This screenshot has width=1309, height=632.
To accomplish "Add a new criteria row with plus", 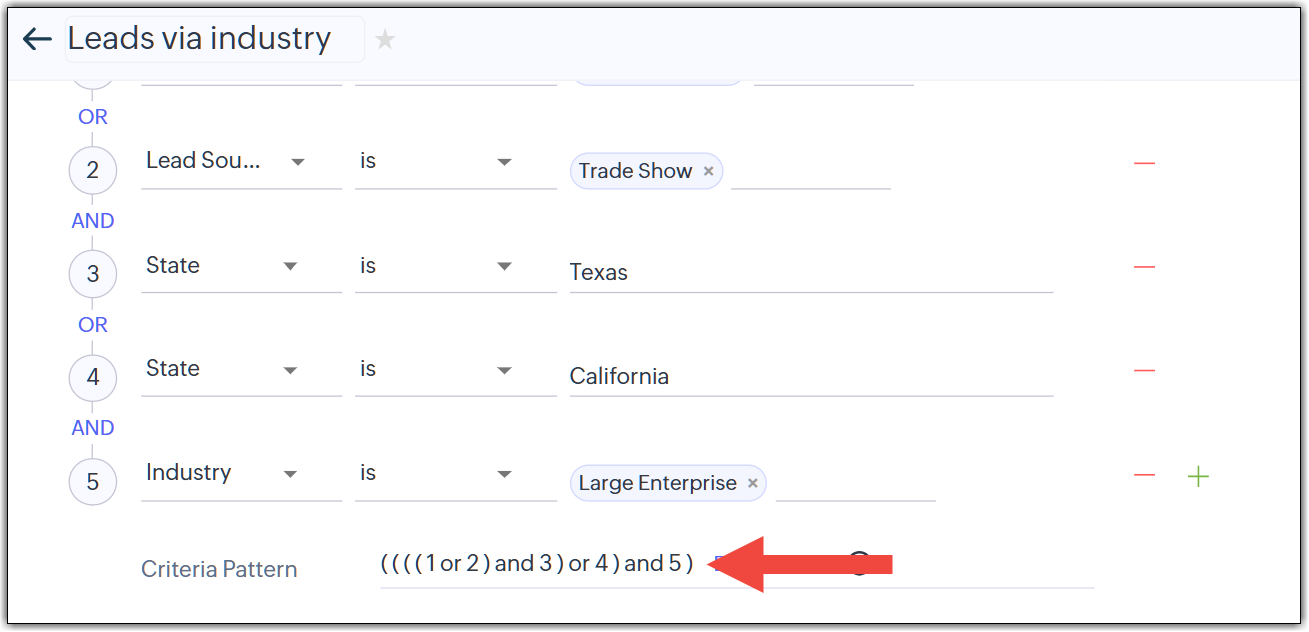I will click(1198, 476).
